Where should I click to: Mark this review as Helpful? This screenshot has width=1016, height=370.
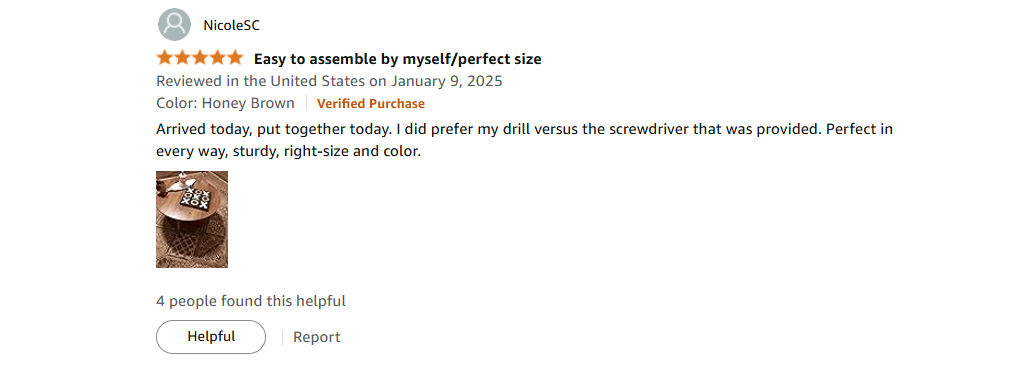pos(211,337)
